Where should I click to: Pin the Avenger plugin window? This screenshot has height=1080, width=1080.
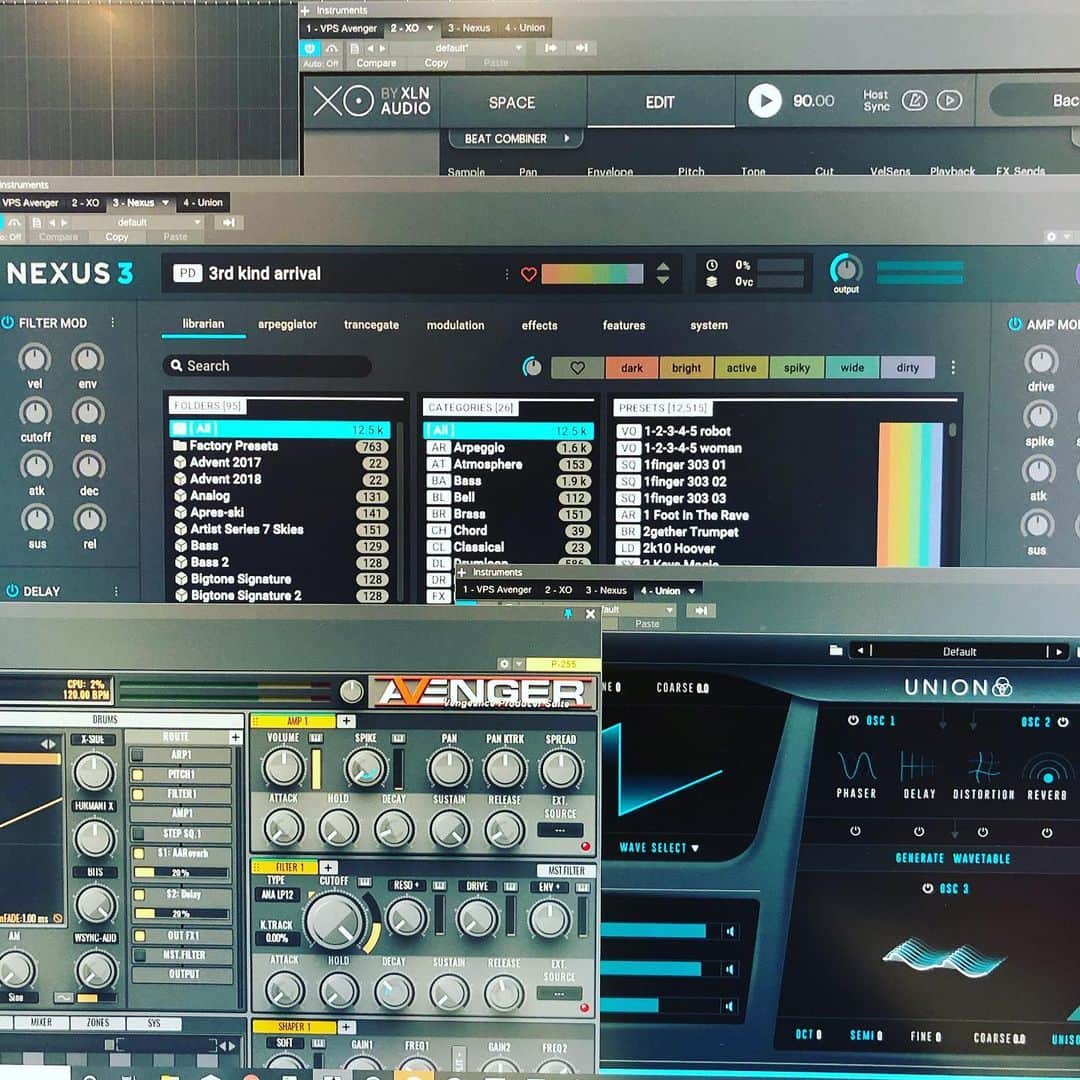pyautogui.click(x=568, y=614)
